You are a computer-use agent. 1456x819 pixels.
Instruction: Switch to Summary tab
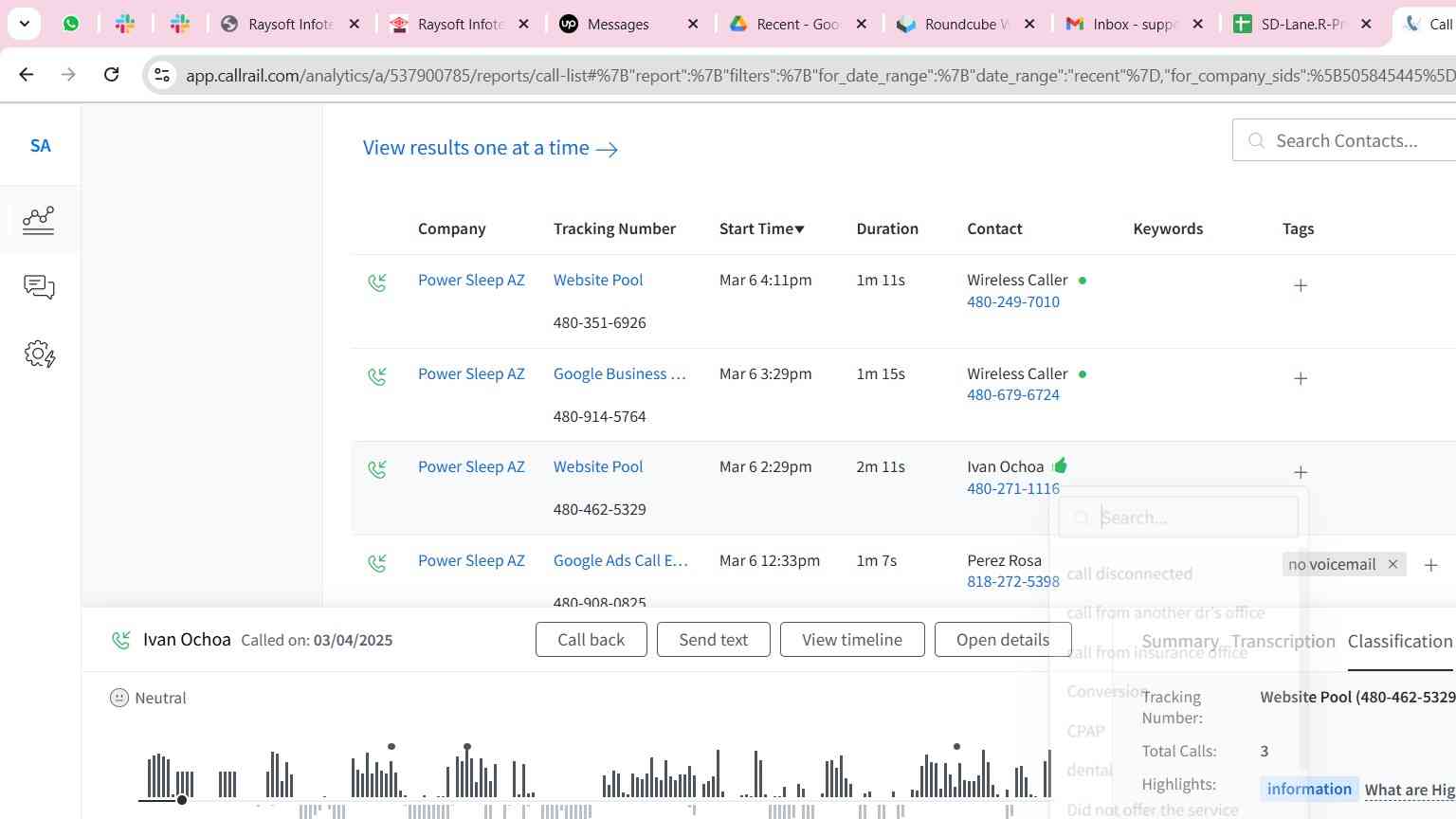(x=1180, y=641)
